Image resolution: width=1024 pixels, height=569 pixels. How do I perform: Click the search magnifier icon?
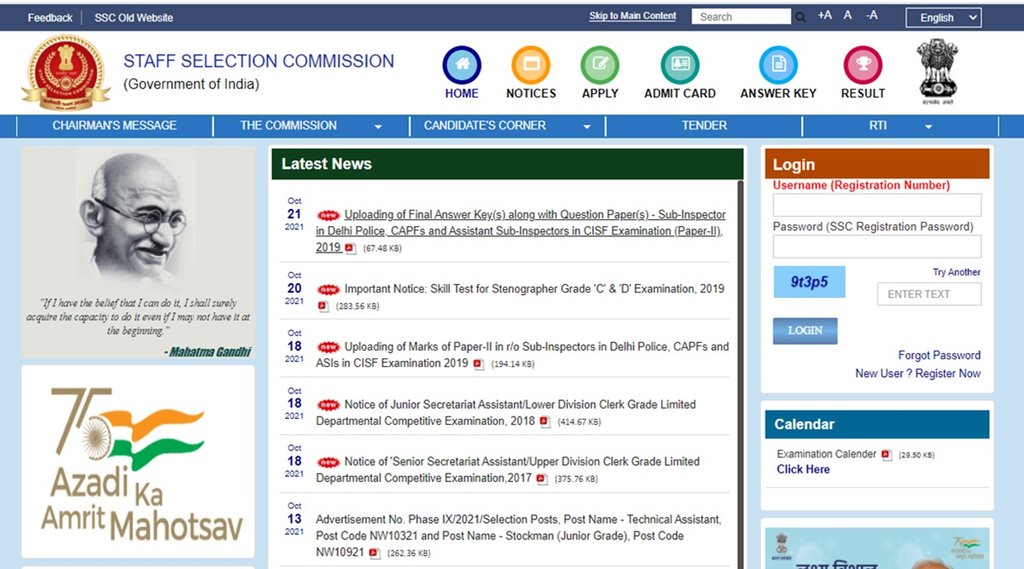(x=800, y=17)
